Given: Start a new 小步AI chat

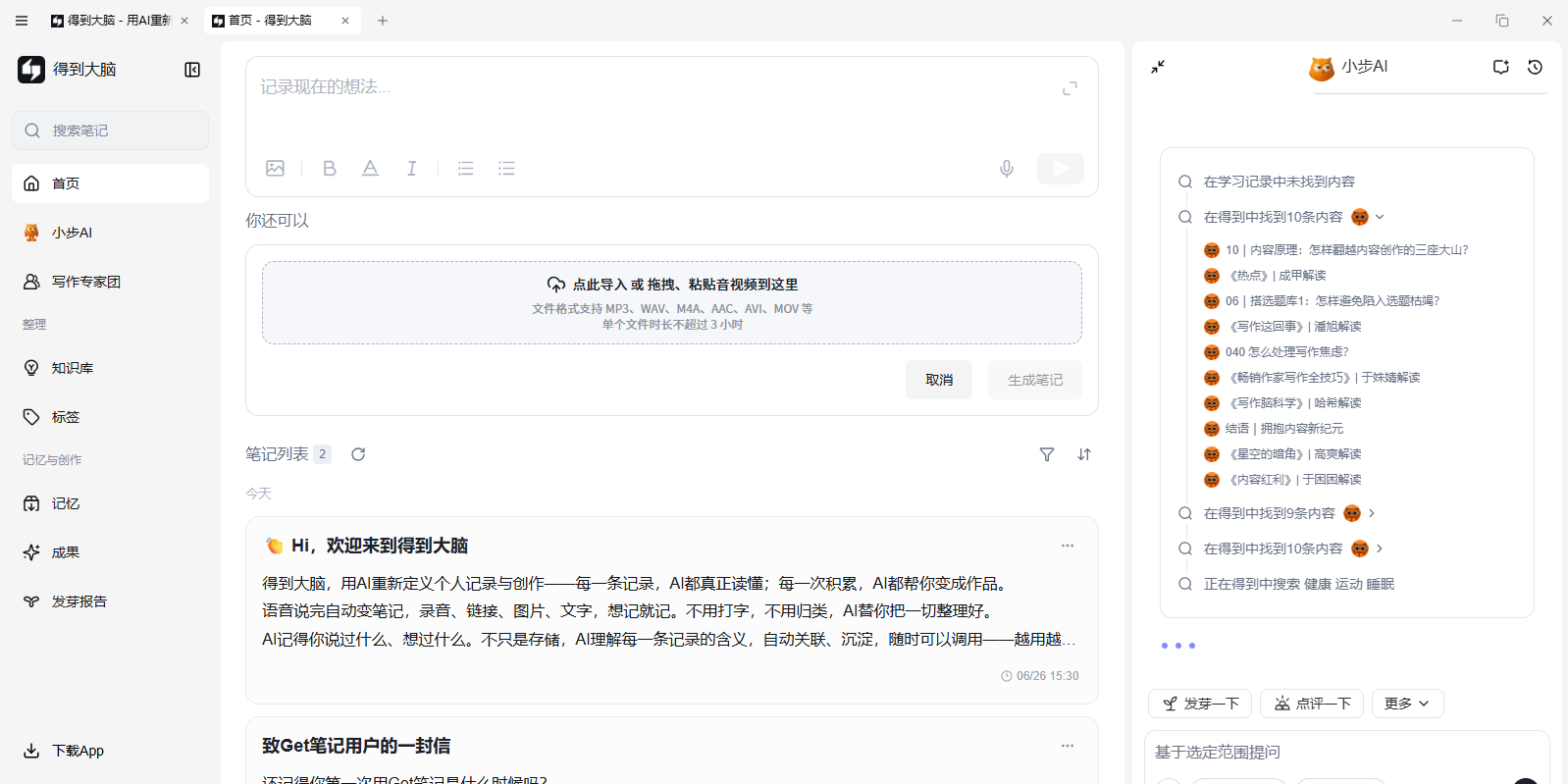Looking at the screenshot, I should (x=1501, y=67).
